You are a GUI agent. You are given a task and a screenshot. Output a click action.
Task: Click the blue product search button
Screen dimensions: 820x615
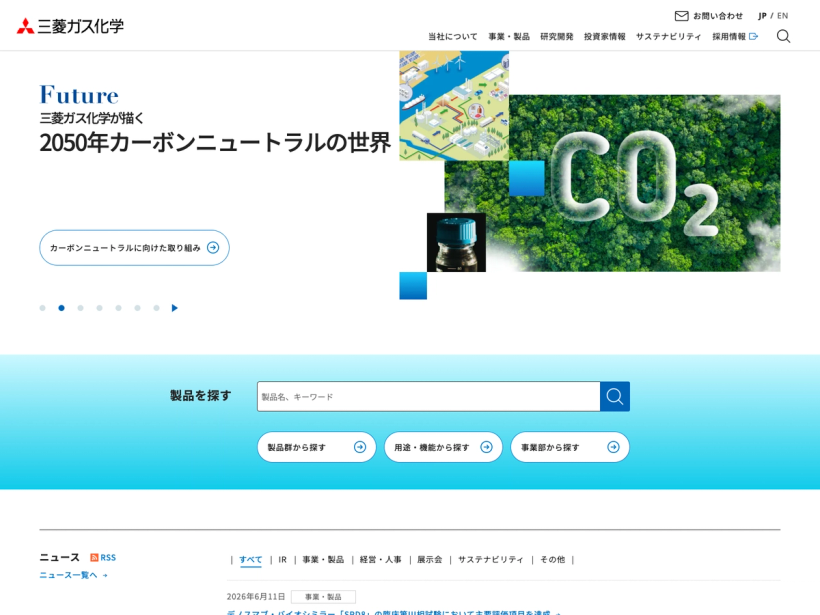pyautogui.click(x=614, y=396)
